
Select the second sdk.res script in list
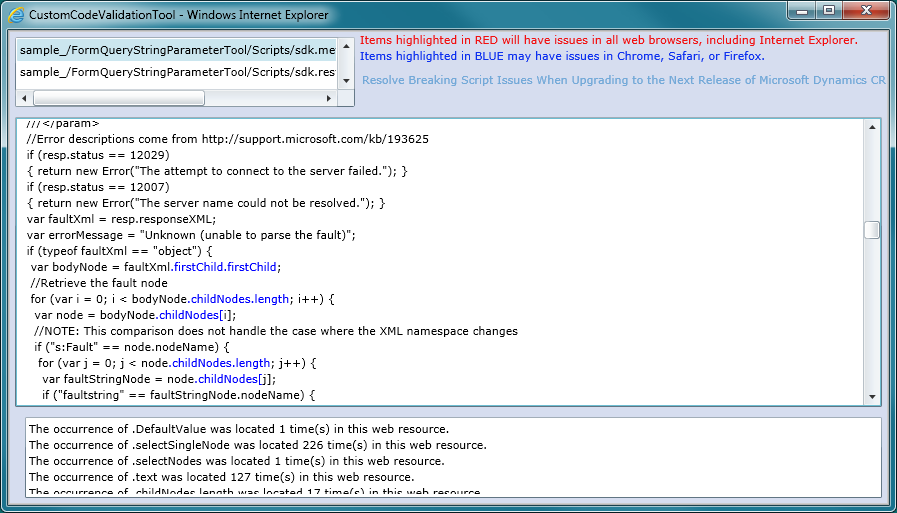pos(176,72)
